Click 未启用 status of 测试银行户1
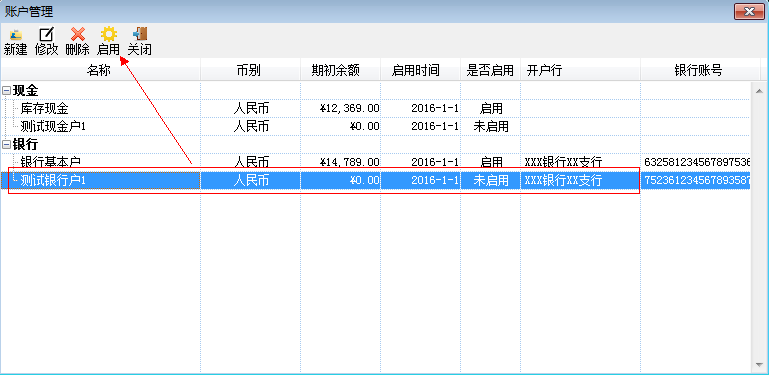 [x=490, y=180]
